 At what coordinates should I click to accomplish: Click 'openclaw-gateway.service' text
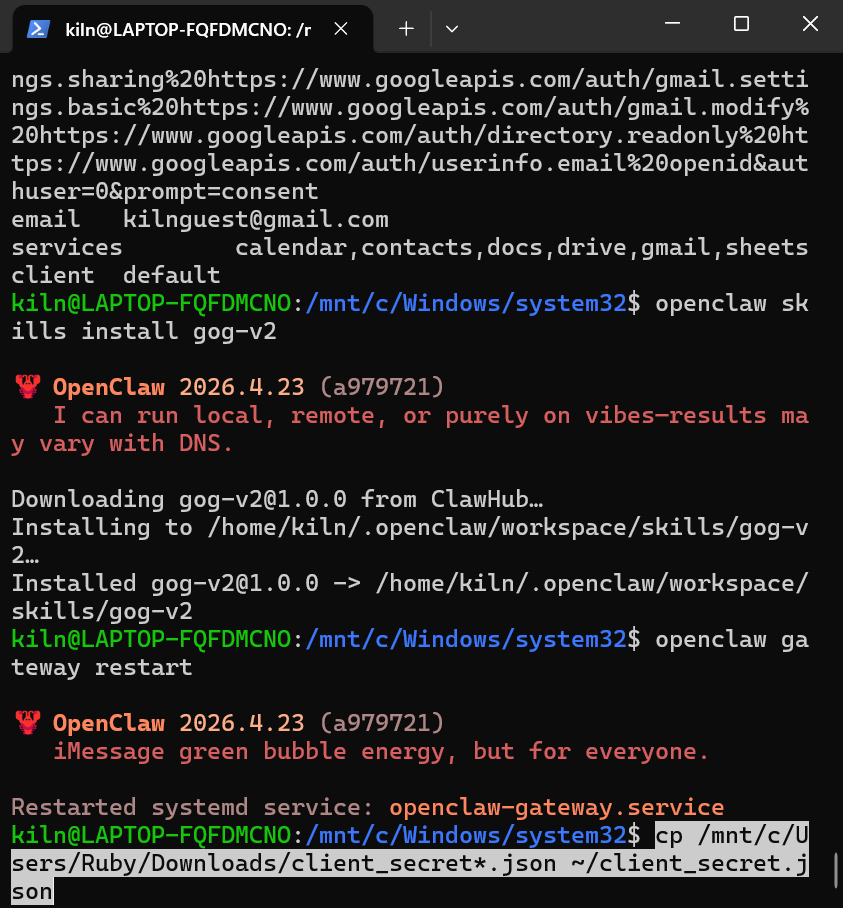556,807
